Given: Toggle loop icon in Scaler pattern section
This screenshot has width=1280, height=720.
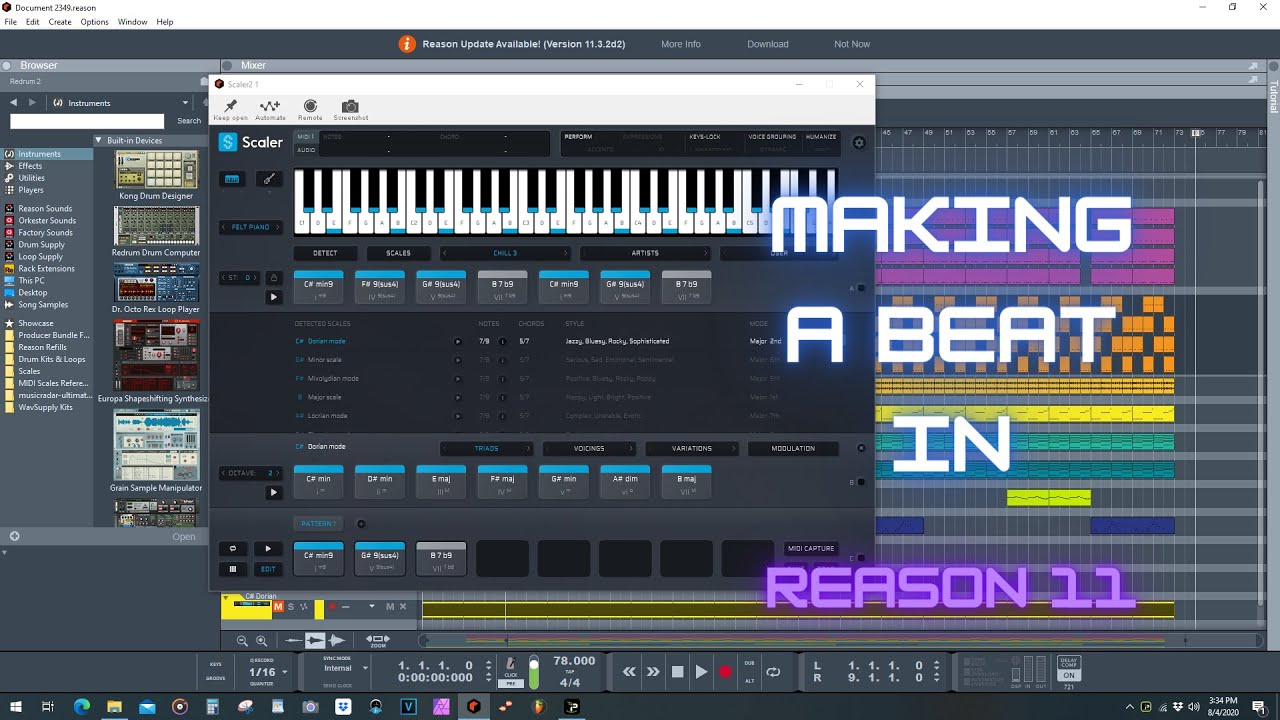Looking at the screenshot, I should pos(233,549).
